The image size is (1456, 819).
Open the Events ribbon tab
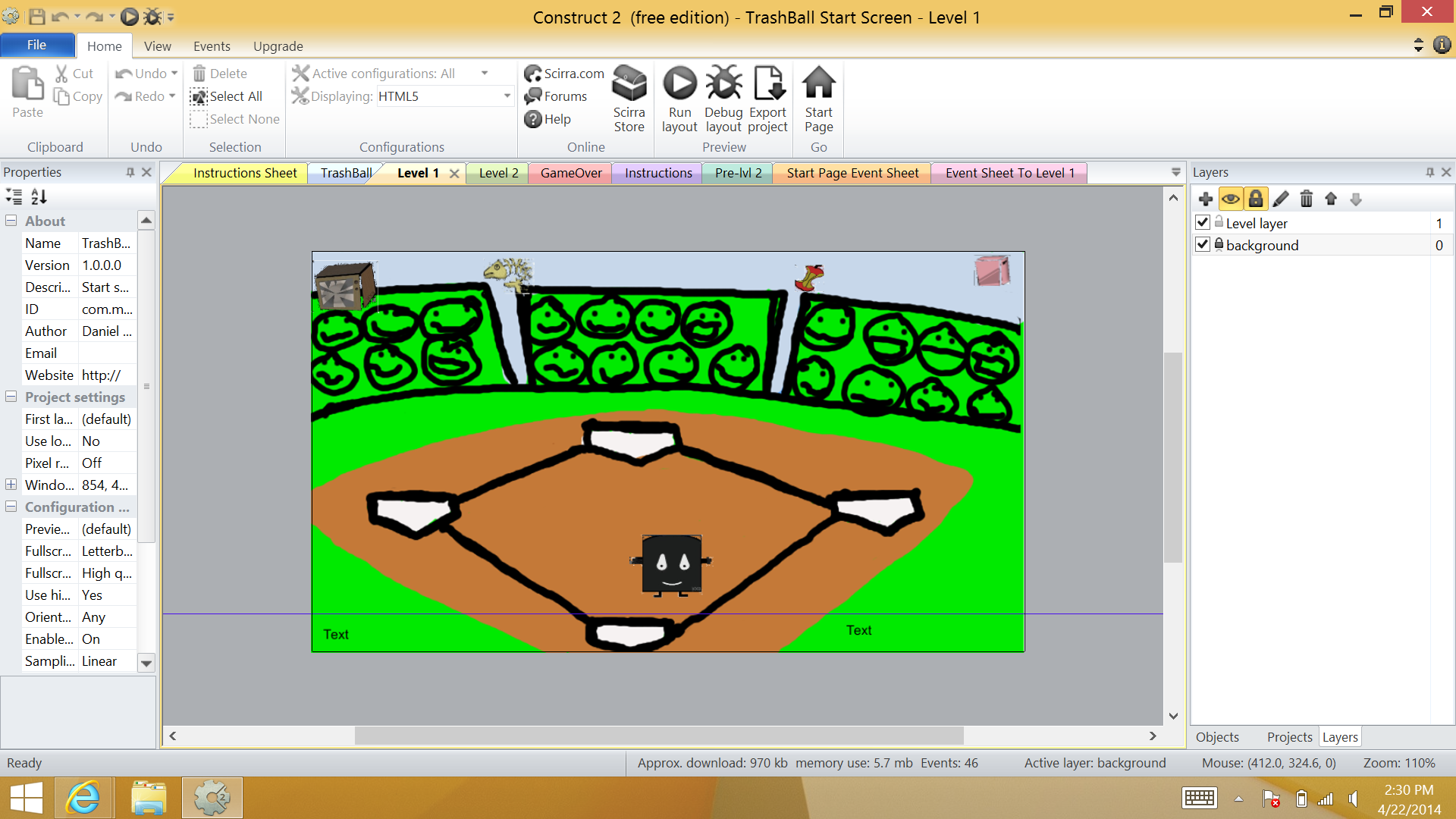pos(212,46)
